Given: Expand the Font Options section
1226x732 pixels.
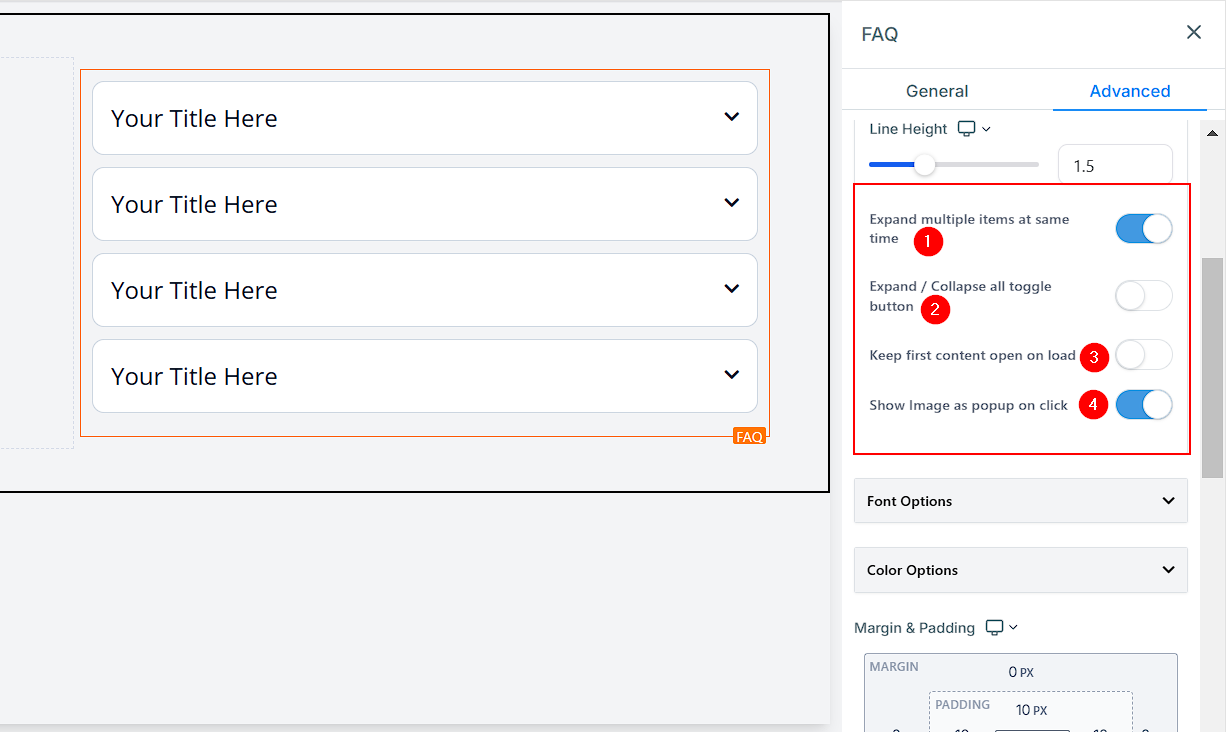Looking at the screenshot, I should point(1020,501).
